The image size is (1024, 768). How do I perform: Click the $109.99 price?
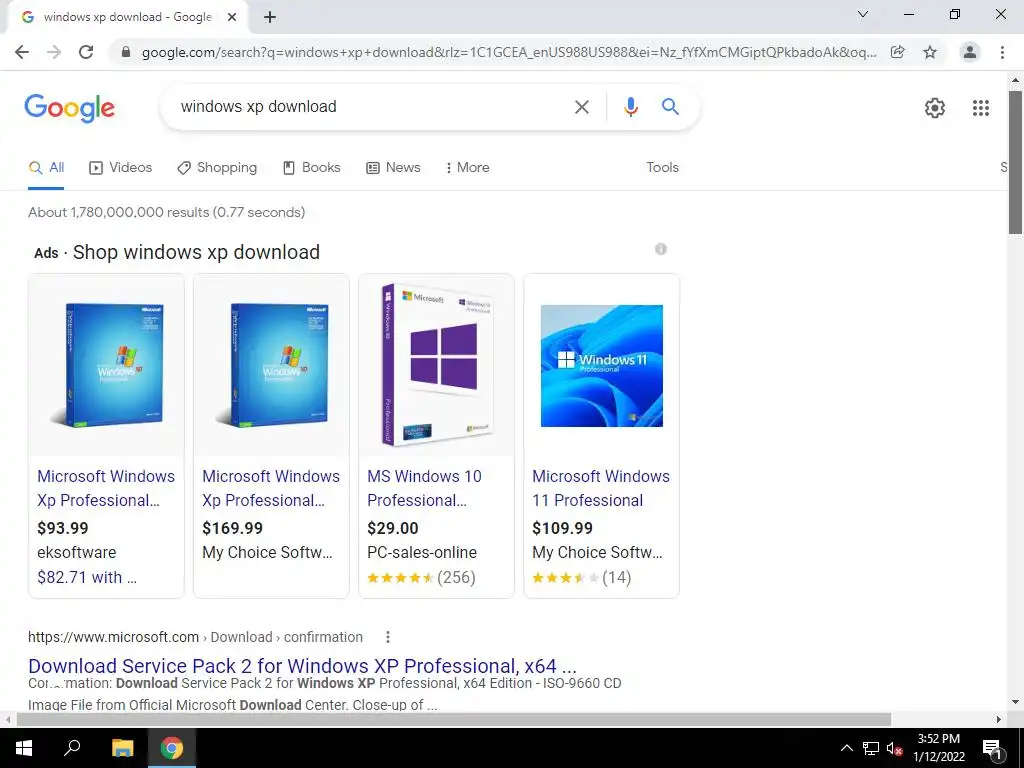pos(562,528)
